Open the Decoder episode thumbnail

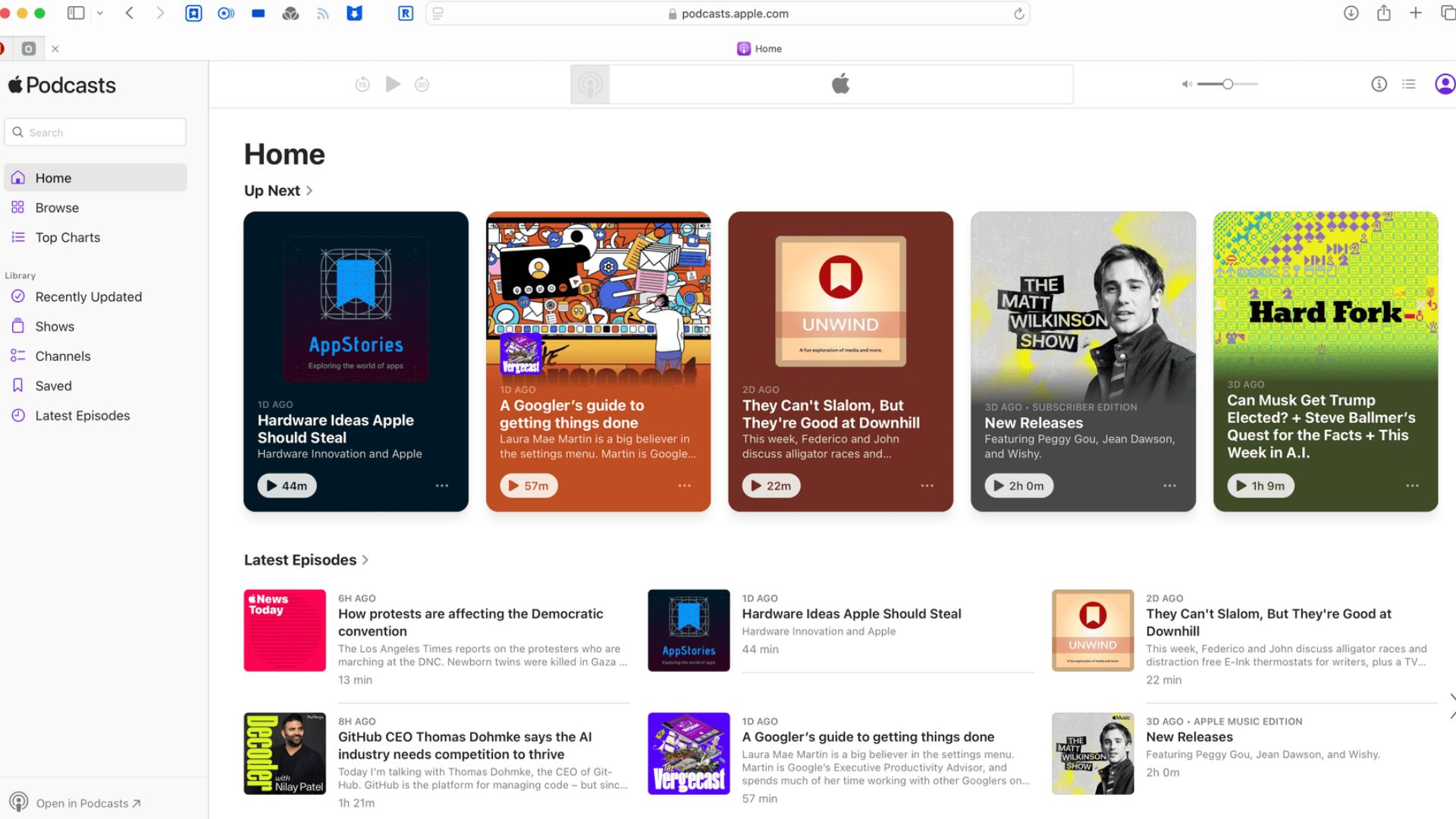pos(285,753)
